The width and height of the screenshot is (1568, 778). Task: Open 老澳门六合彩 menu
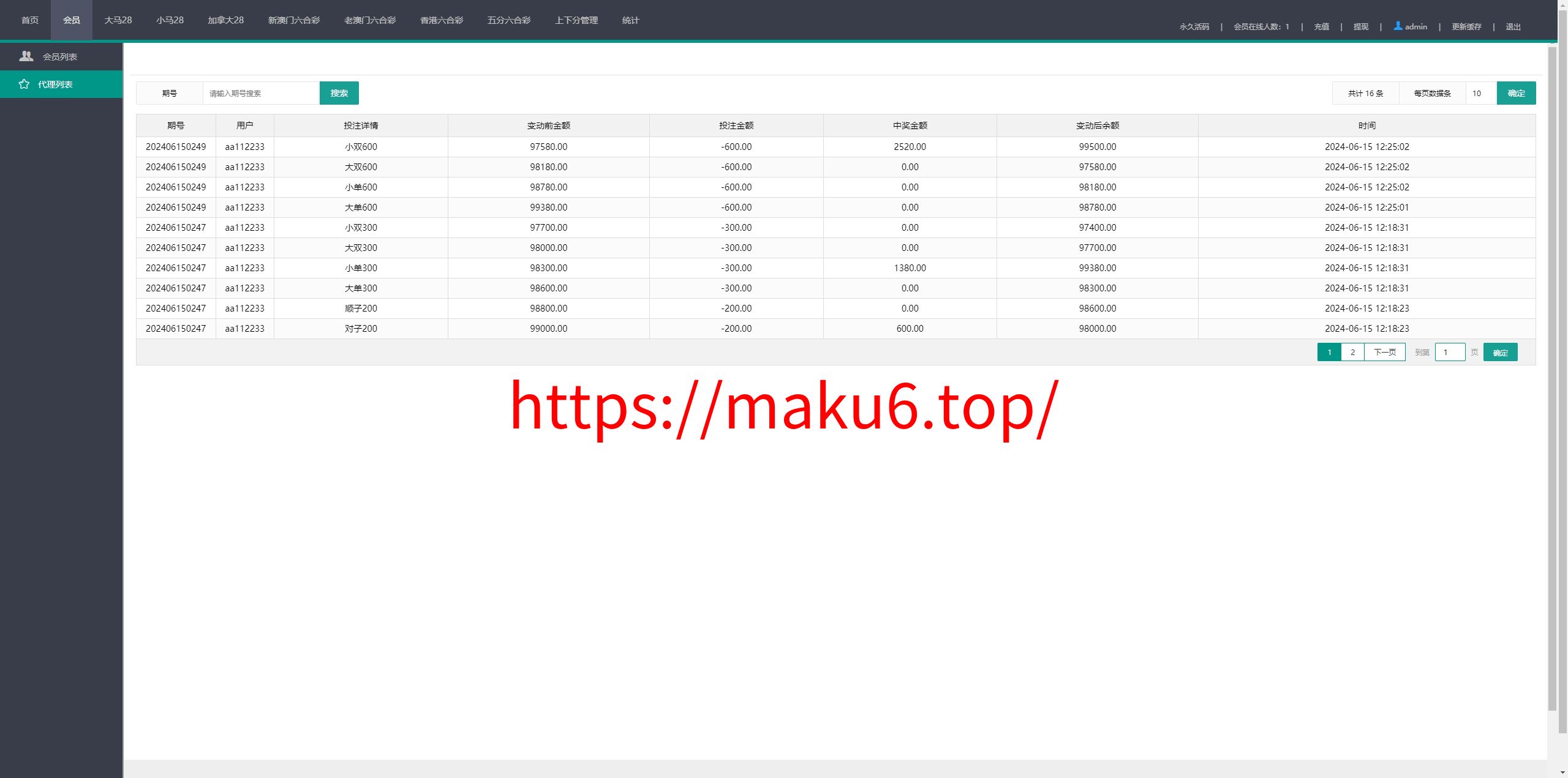(x=370, y=20)
